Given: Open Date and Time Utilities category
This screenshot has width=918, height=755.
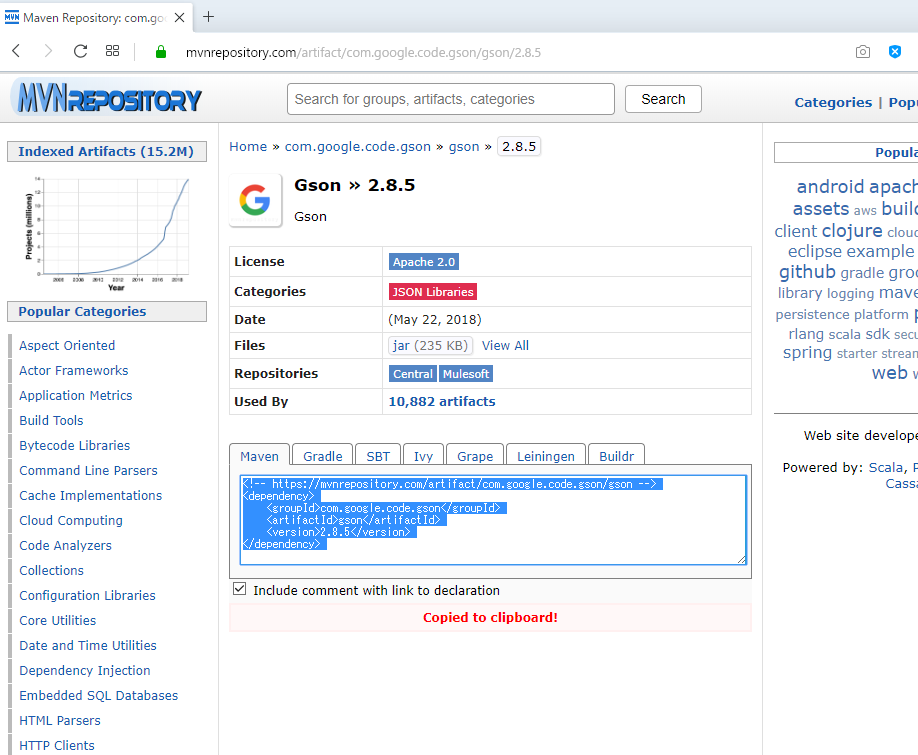Looking at the screenshot, I should click(x=88, y=646).
